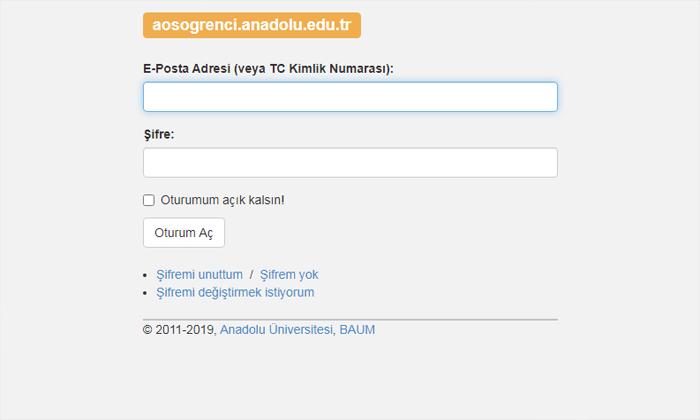The width and height of the screenshot is (700, 420).
Task: Click the bullet beside Şifremi unuttum
Action: tap(148, 275)
